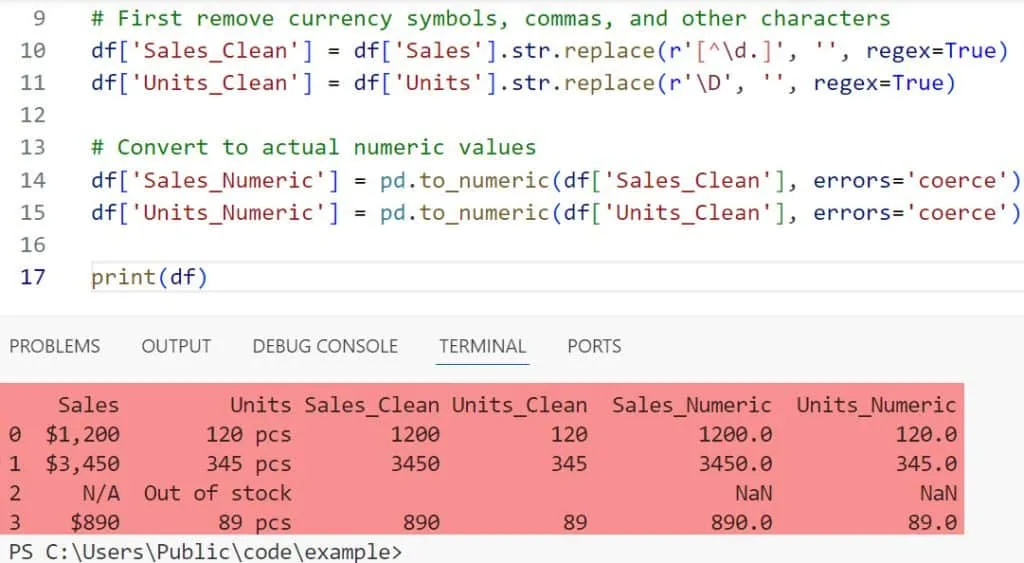Click line number 14 in the gutter
The image size is (1024, 563).
[x=32, y=180]
